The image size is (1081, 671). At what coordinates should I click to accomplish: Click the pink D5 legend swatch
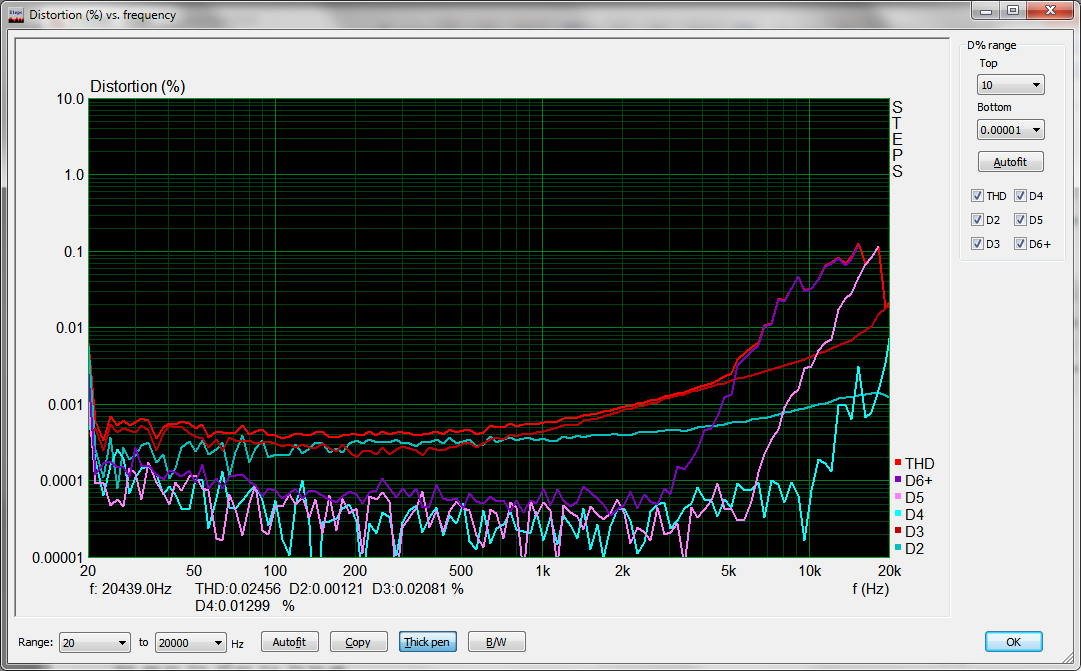[x=898, y=497]
